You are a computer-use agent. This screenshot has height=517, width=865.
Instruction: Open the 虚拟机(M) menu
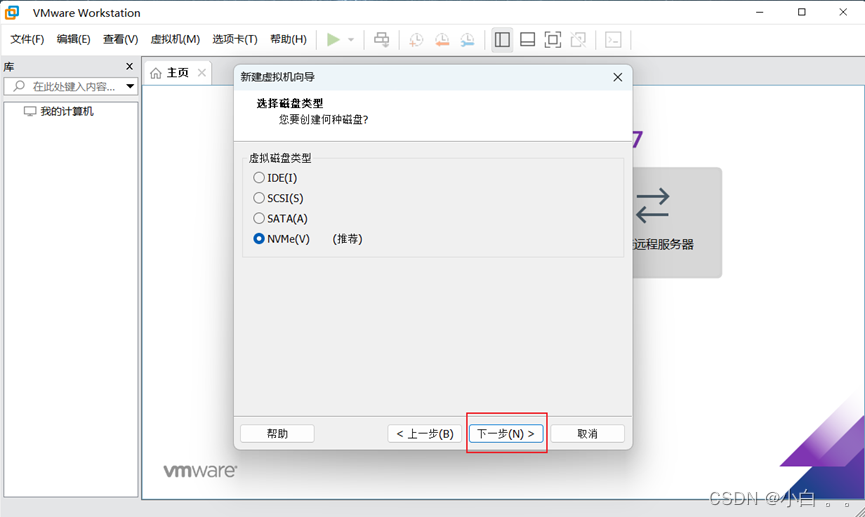175,39
